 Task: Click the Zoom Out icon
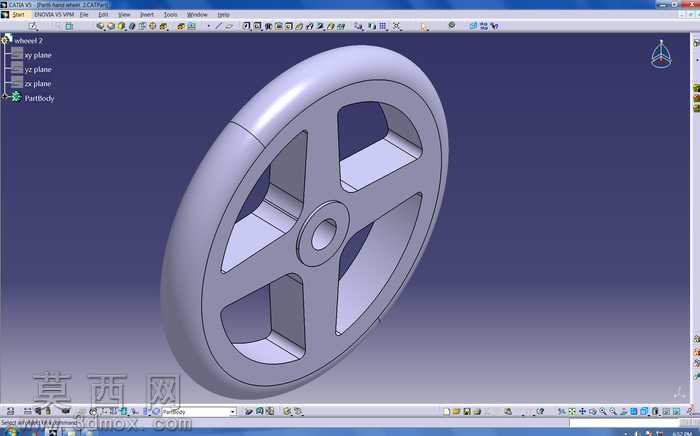[x=613, y=411]
